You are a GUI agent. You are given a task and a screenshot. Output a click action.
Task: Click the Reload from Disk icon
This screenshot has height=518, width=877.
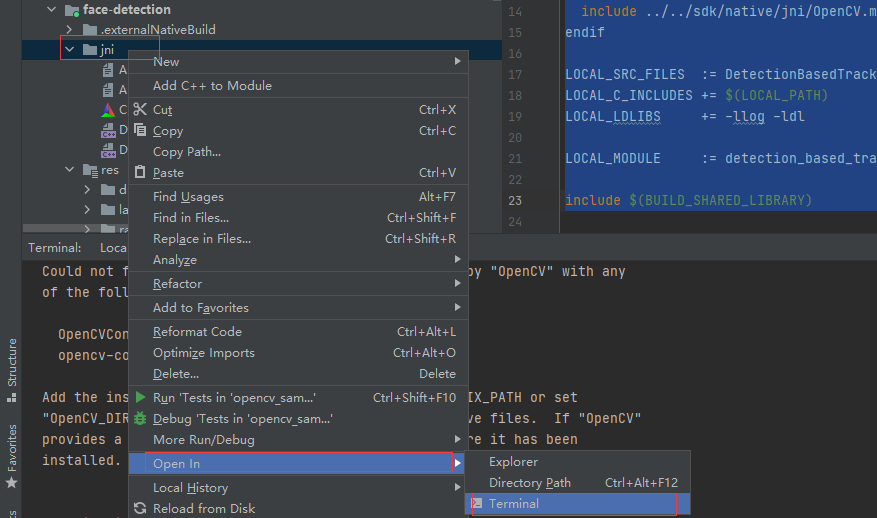[x=140, y=509]
